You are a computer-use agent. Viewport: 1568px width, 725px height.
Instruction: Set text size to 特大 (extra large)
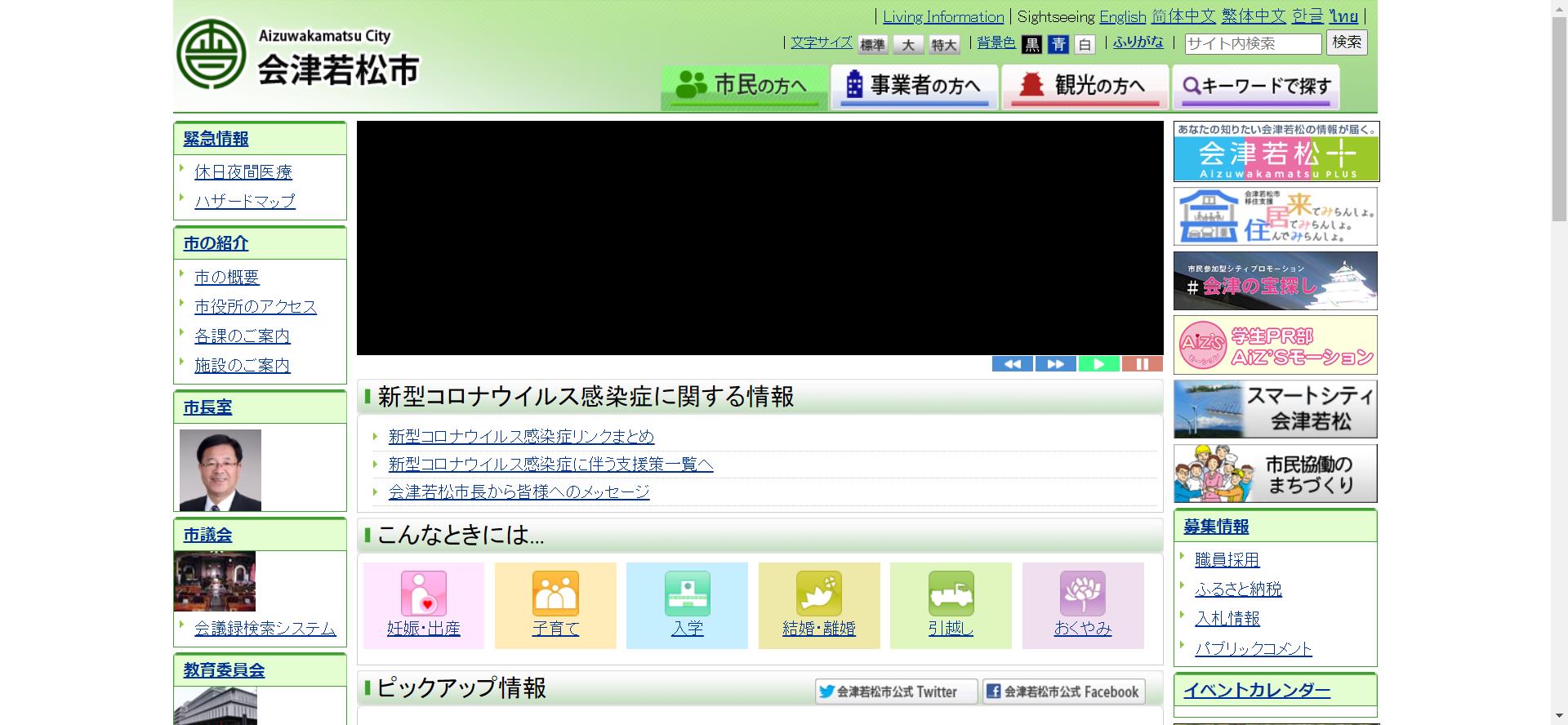point(944,45)
